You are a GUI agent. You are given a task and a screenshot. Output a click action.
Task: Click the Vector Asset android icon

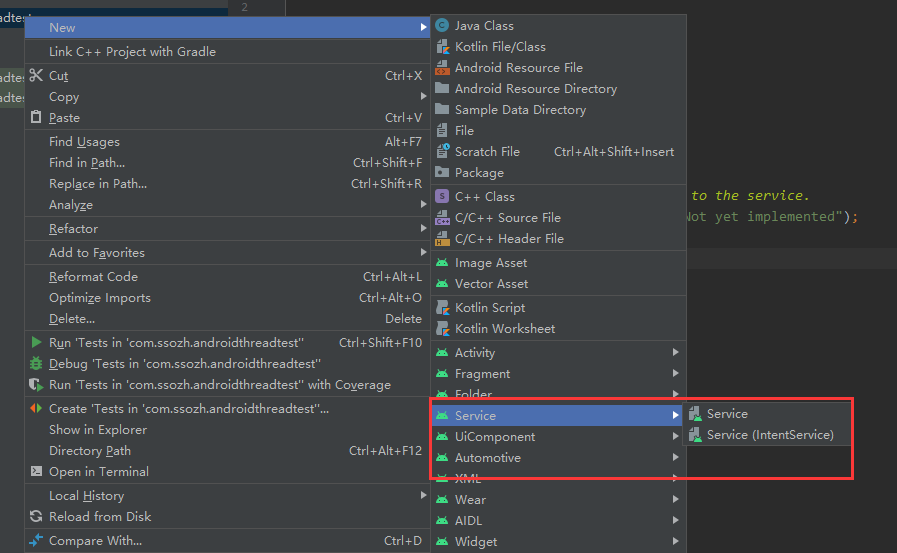(442, 284)
